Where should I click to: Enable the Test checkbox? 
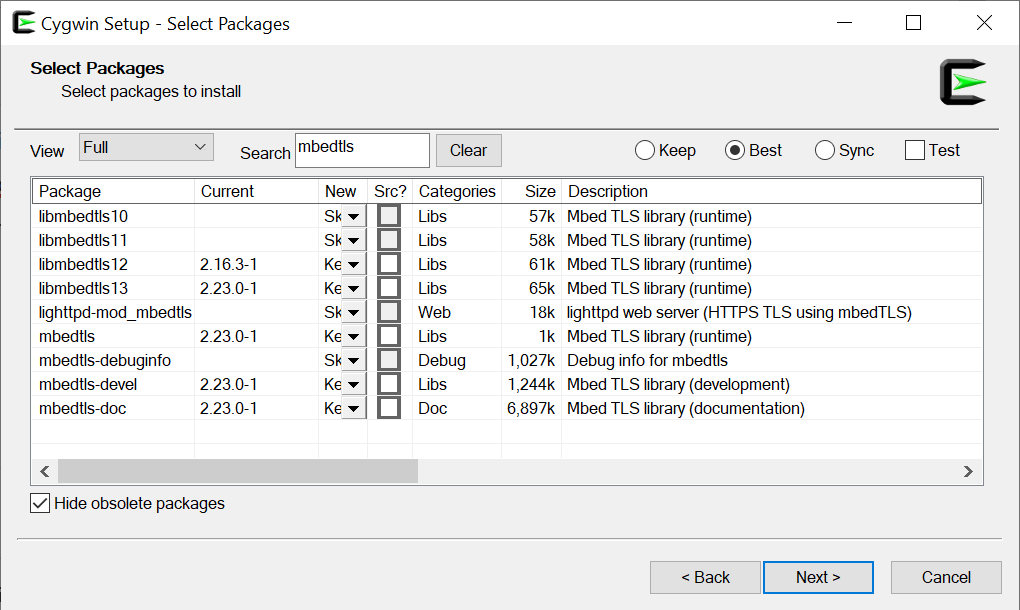(913, 150)
